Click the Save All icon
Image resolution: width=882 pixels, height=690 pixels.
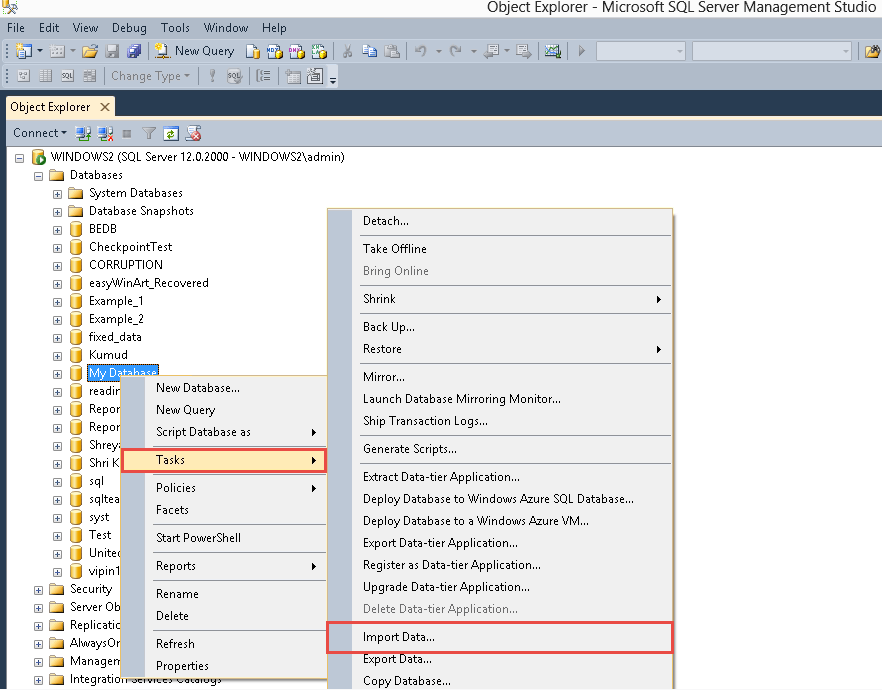pyautogui.click(x=134, y=51)
